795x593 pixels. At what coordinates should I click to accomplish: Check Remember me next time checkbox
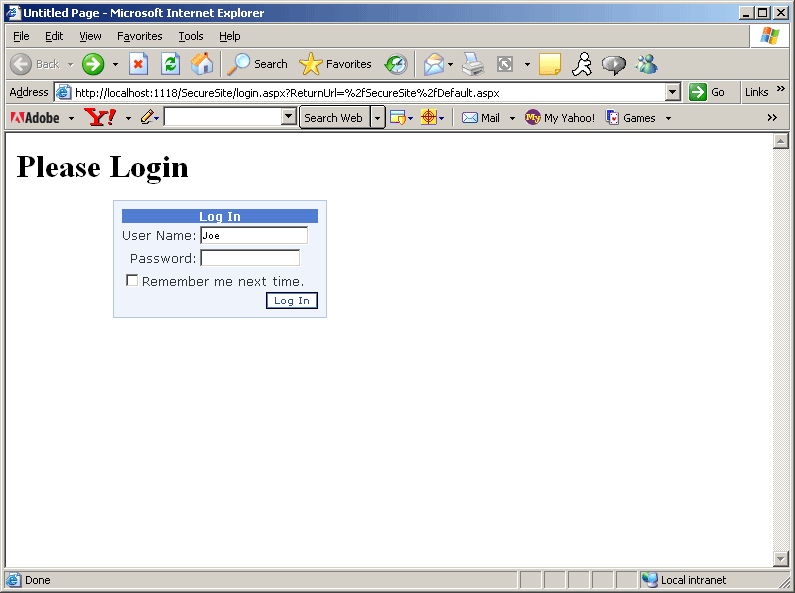tap(132, 280)
